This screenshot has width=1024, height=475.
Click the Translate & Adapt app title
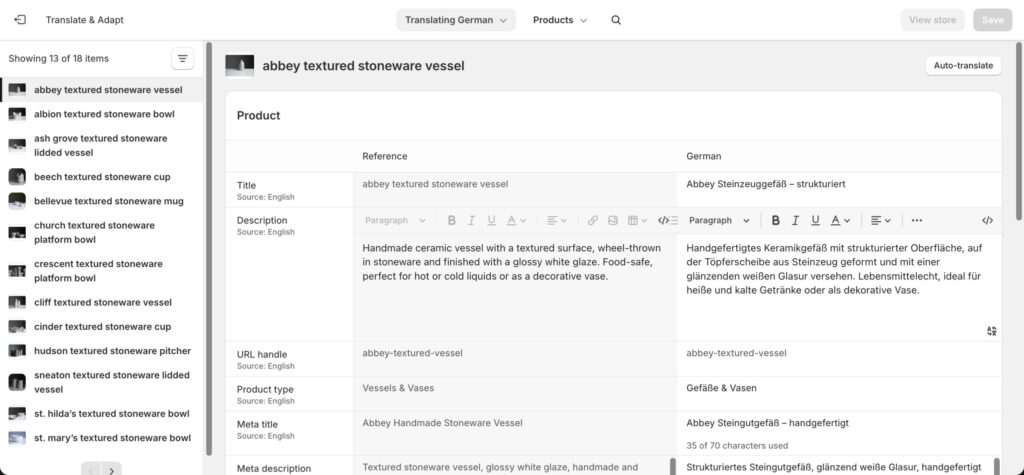point(84,20)
